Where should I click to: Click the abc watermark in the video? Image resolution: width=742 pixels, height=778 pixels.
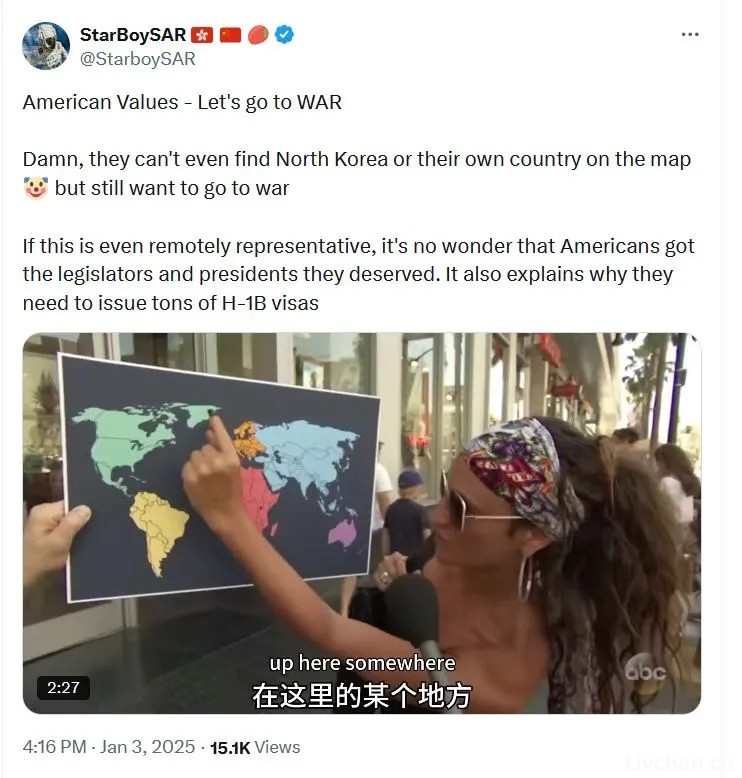coord(646,672)
